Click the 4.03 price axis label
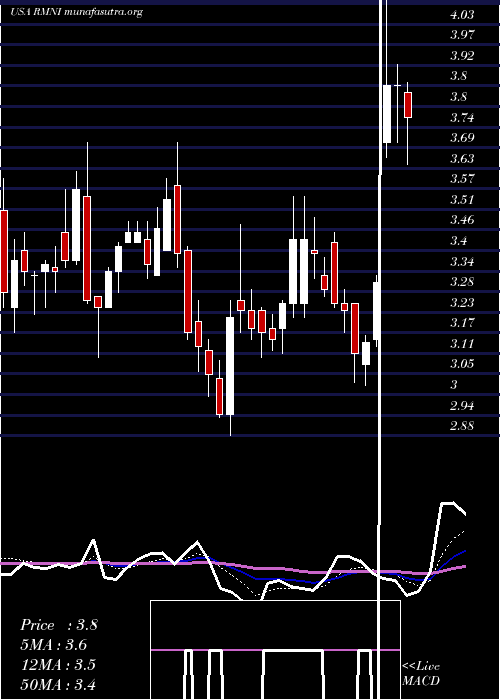Screen dimensions: 500x700 (462, 15)
